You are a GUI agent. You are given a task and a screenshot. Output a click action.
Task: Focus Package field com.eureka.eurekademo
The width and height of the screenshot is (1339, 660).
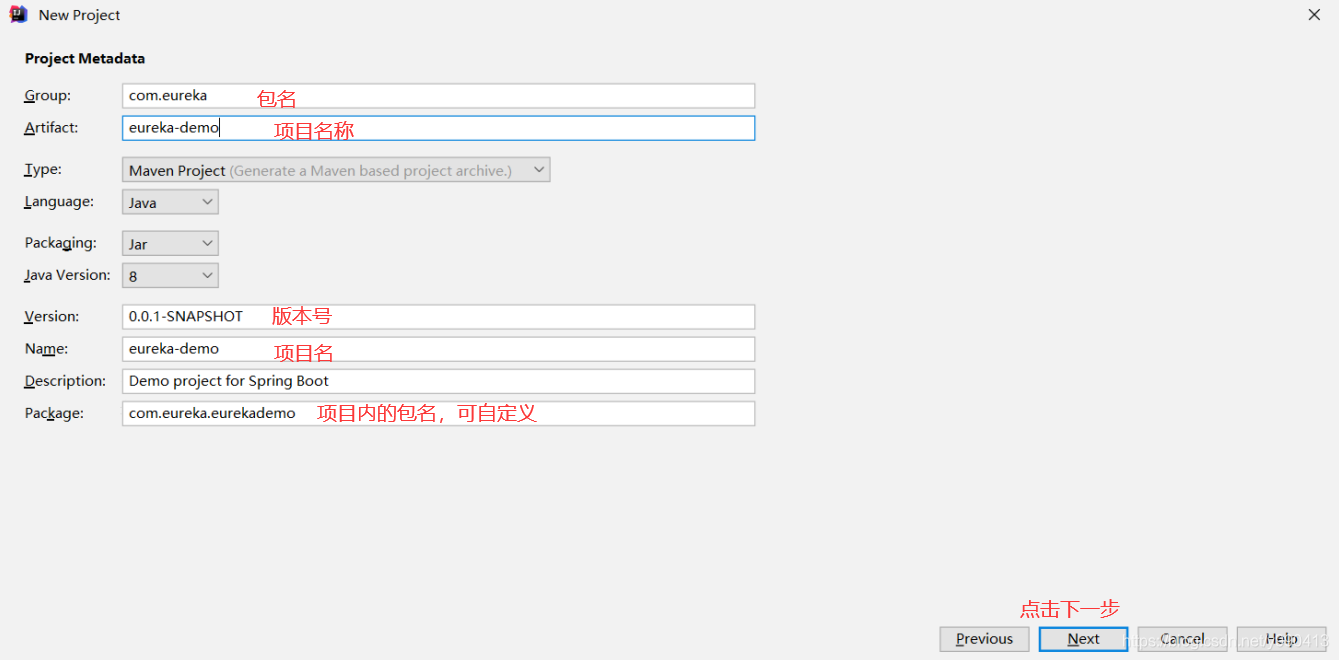tap(438, 413)
